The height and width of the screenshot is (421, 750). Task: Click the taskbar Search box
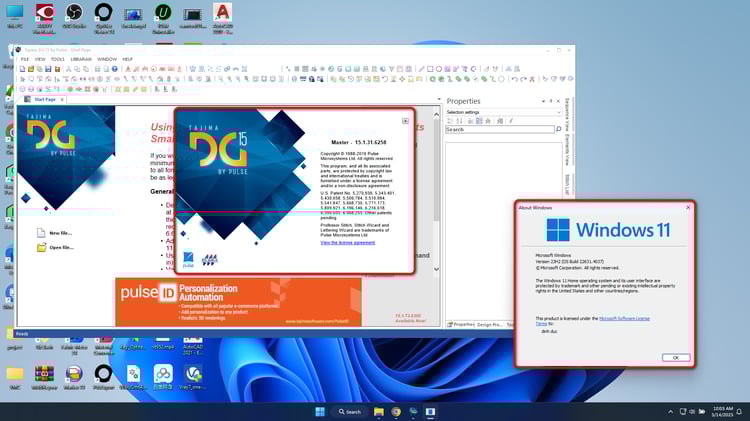[x=350, y=411]
